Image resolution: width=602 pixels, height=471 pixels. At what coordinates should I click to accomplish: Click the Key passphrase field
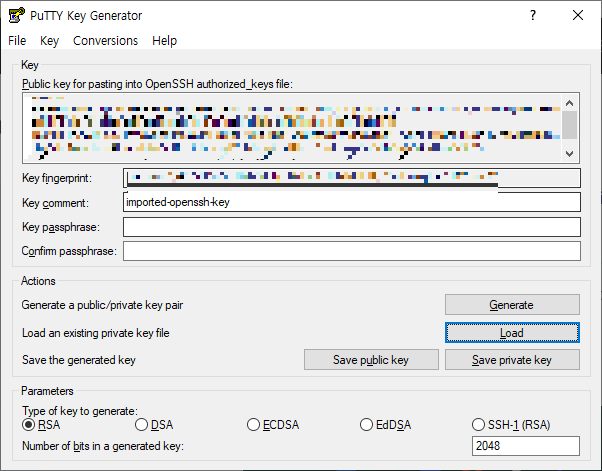click(352, 227)
